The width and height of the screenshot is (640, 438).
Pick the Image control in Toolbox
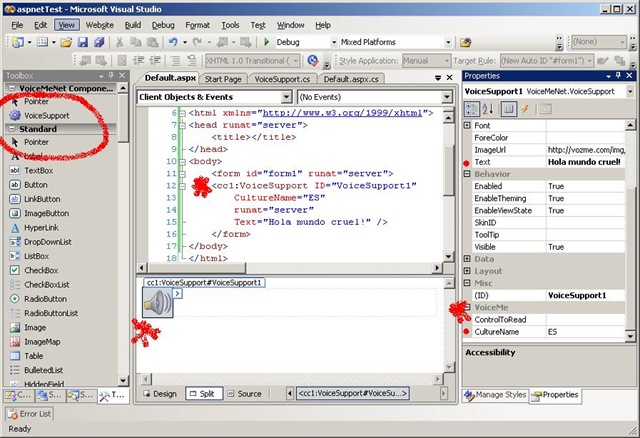[35, 328]
